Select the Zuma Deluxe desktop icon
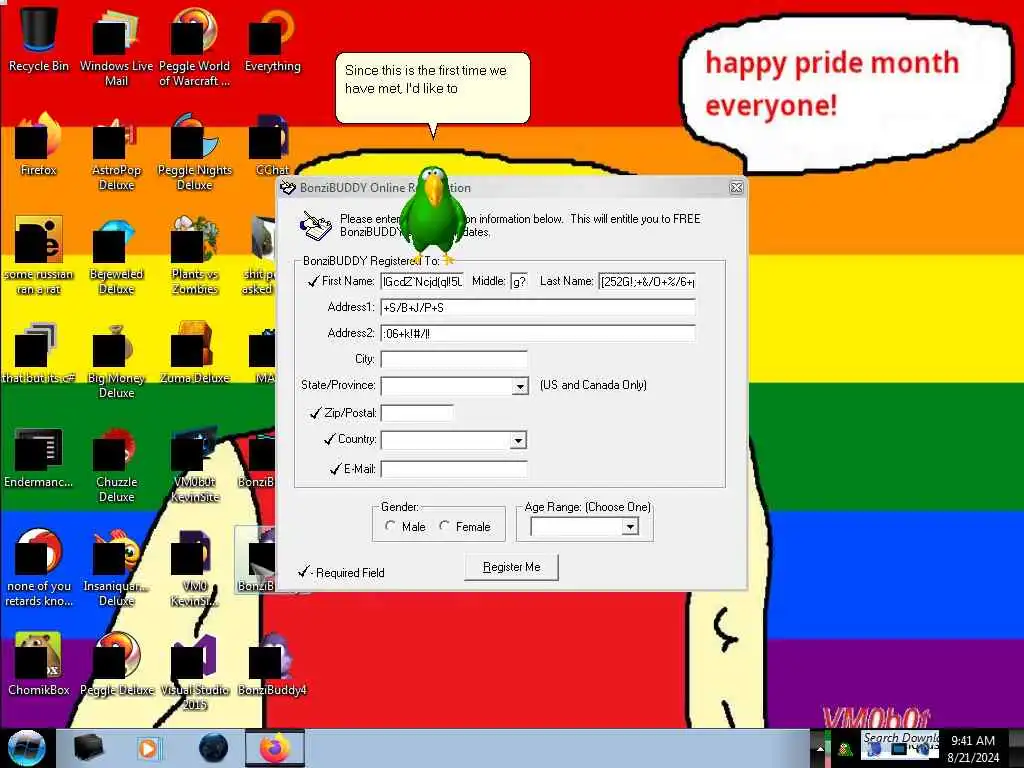Viewport: 1024px width, 768px height. pyautogui.click(x=194, y=353)
